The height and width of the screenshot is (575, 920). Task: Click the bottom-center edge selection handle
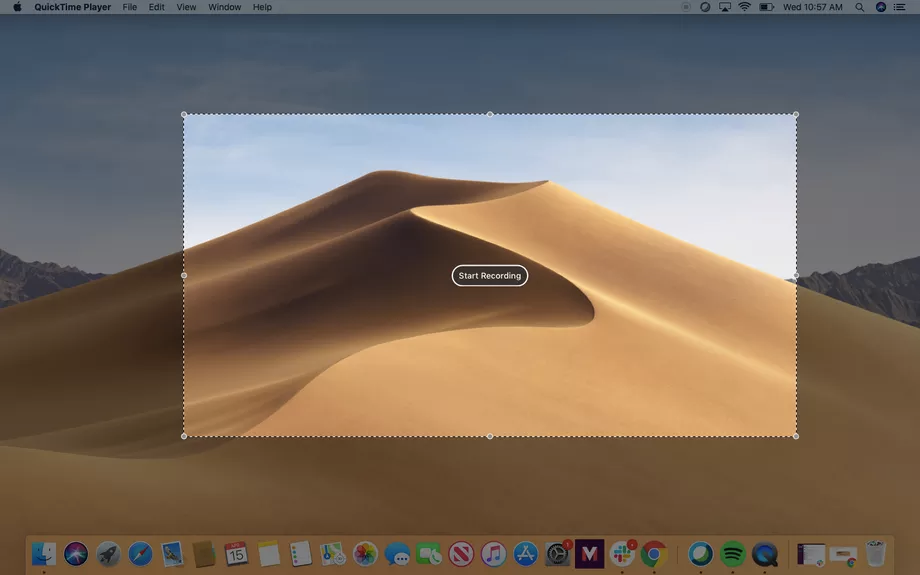[490, 436]
